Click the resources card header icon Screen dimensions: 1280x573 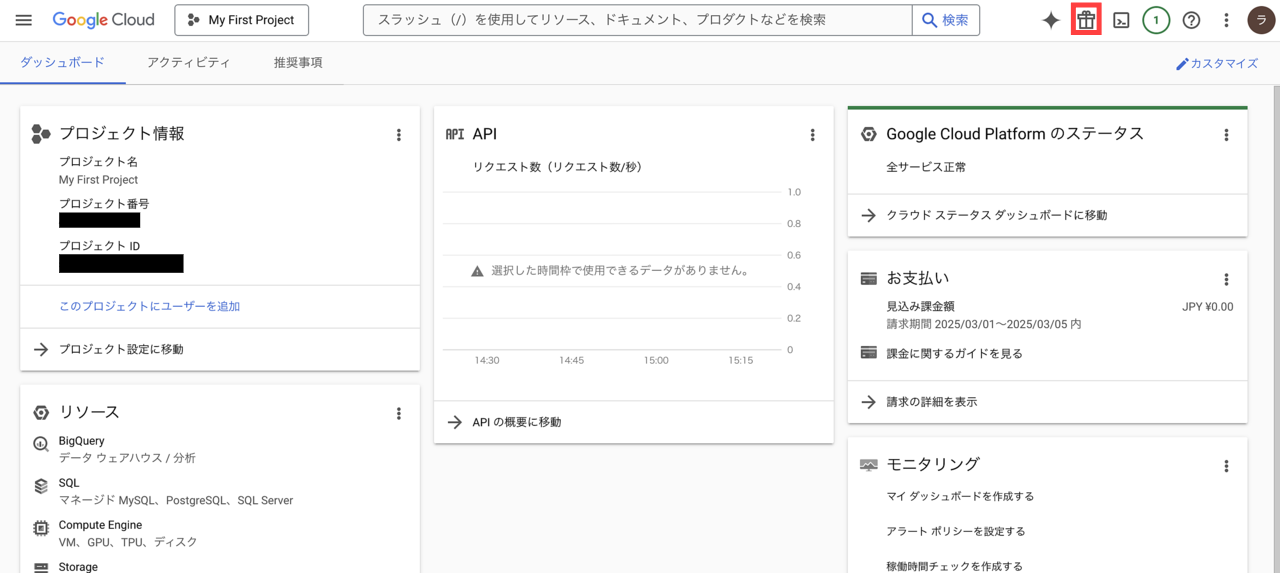click(x=41, y=412)
